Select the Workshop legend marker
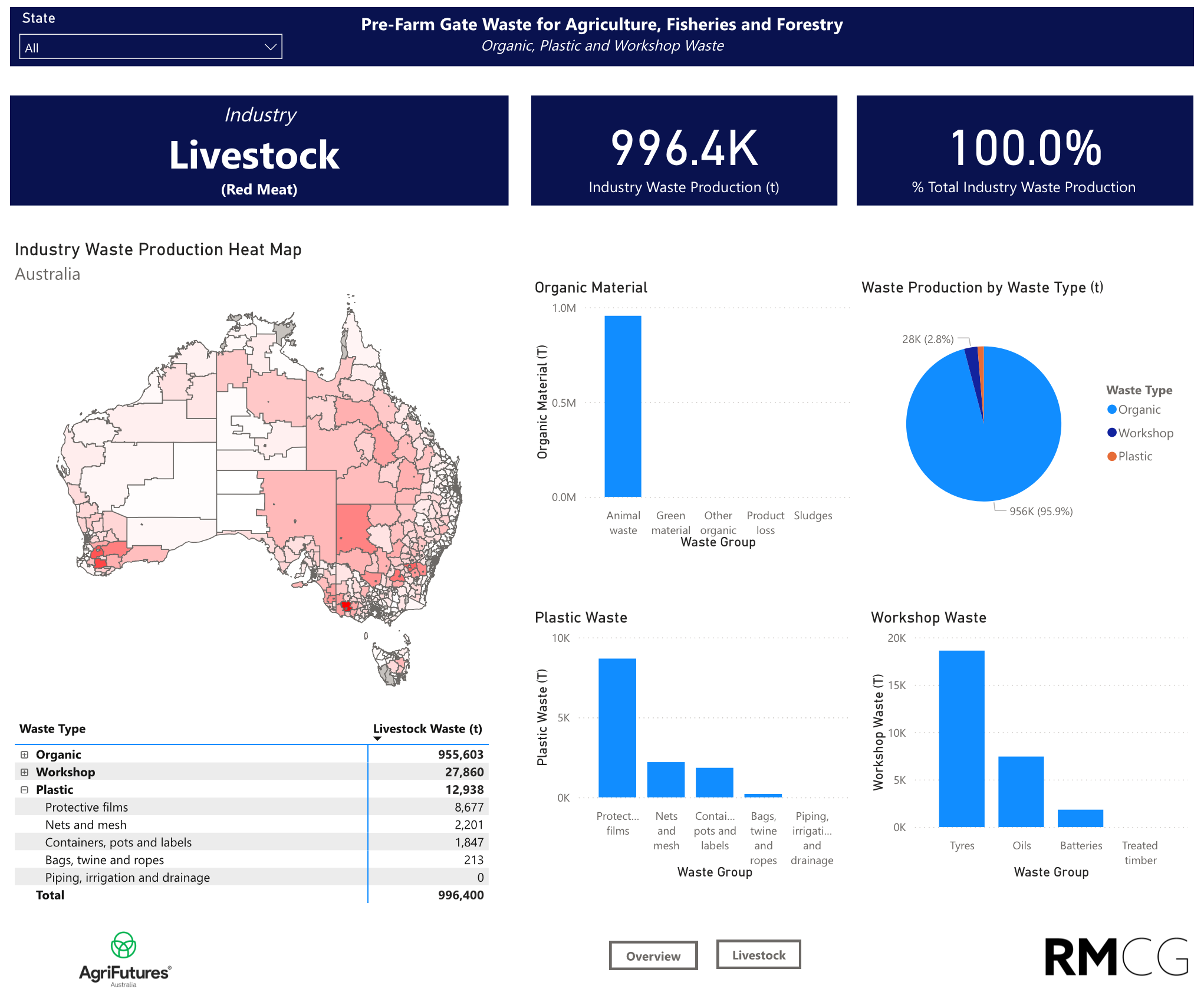This screenshot has height=1002, width=1204. (x=1112, y=433)
